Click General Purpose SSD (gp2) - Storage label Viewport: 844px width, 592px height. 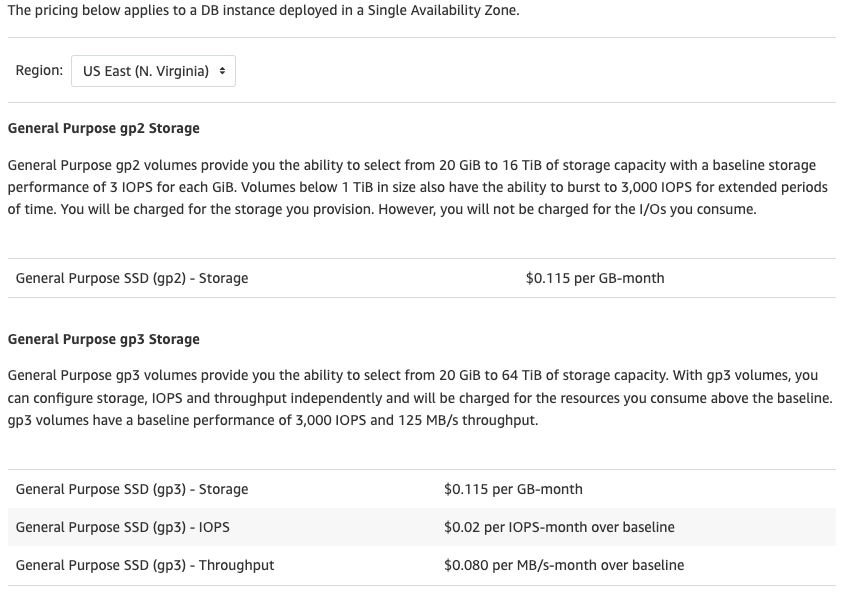(130, 278)
